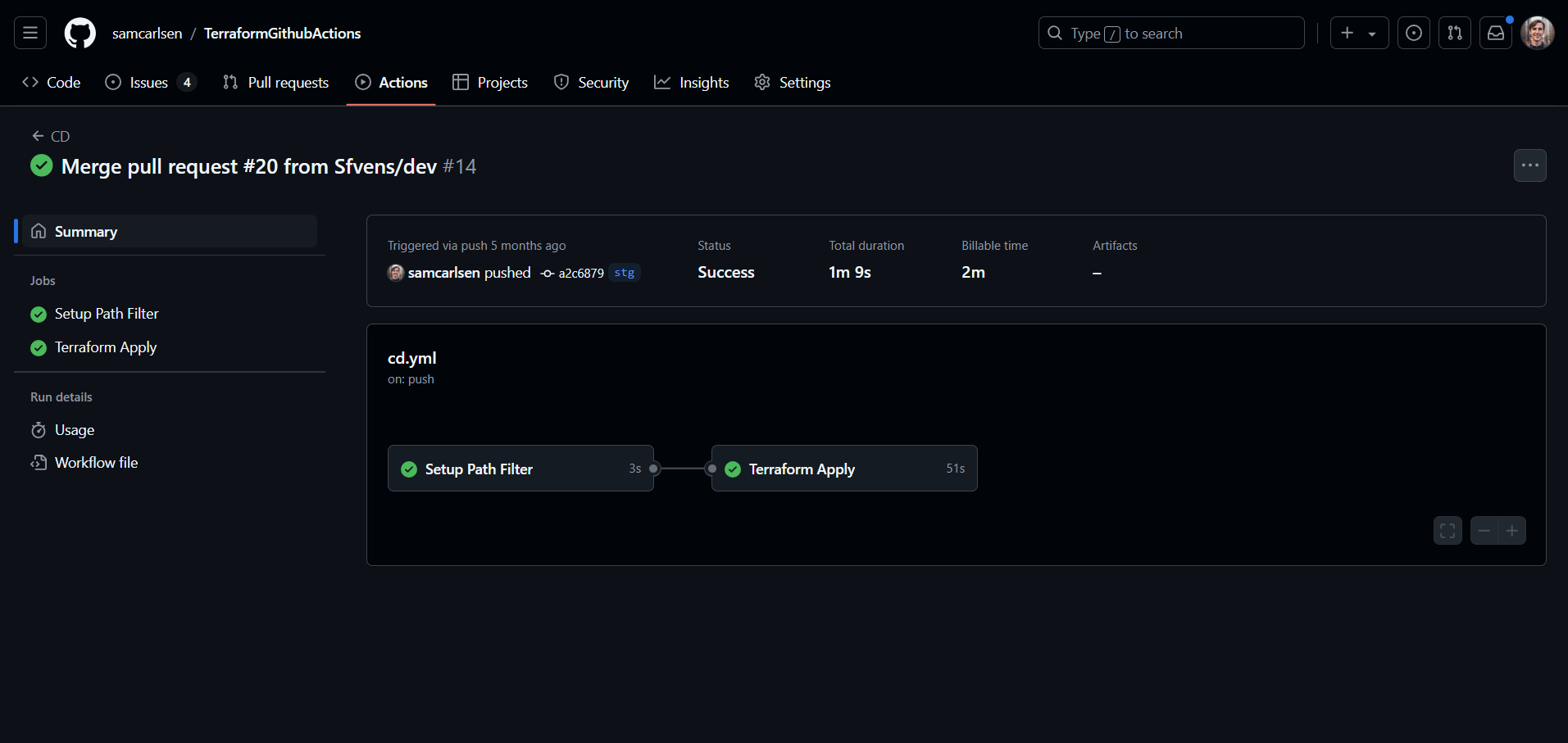Click the small avatar beside 'samcarlsen pushed'
The image size is (1568, 743).
click(396, 273)
